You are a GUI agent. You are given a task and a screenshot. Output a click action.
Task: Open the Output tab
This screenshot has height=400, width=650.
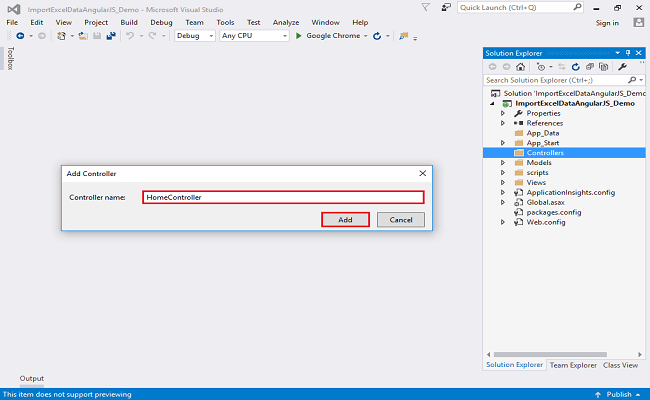pyautogui.click(x=32, y=378)
